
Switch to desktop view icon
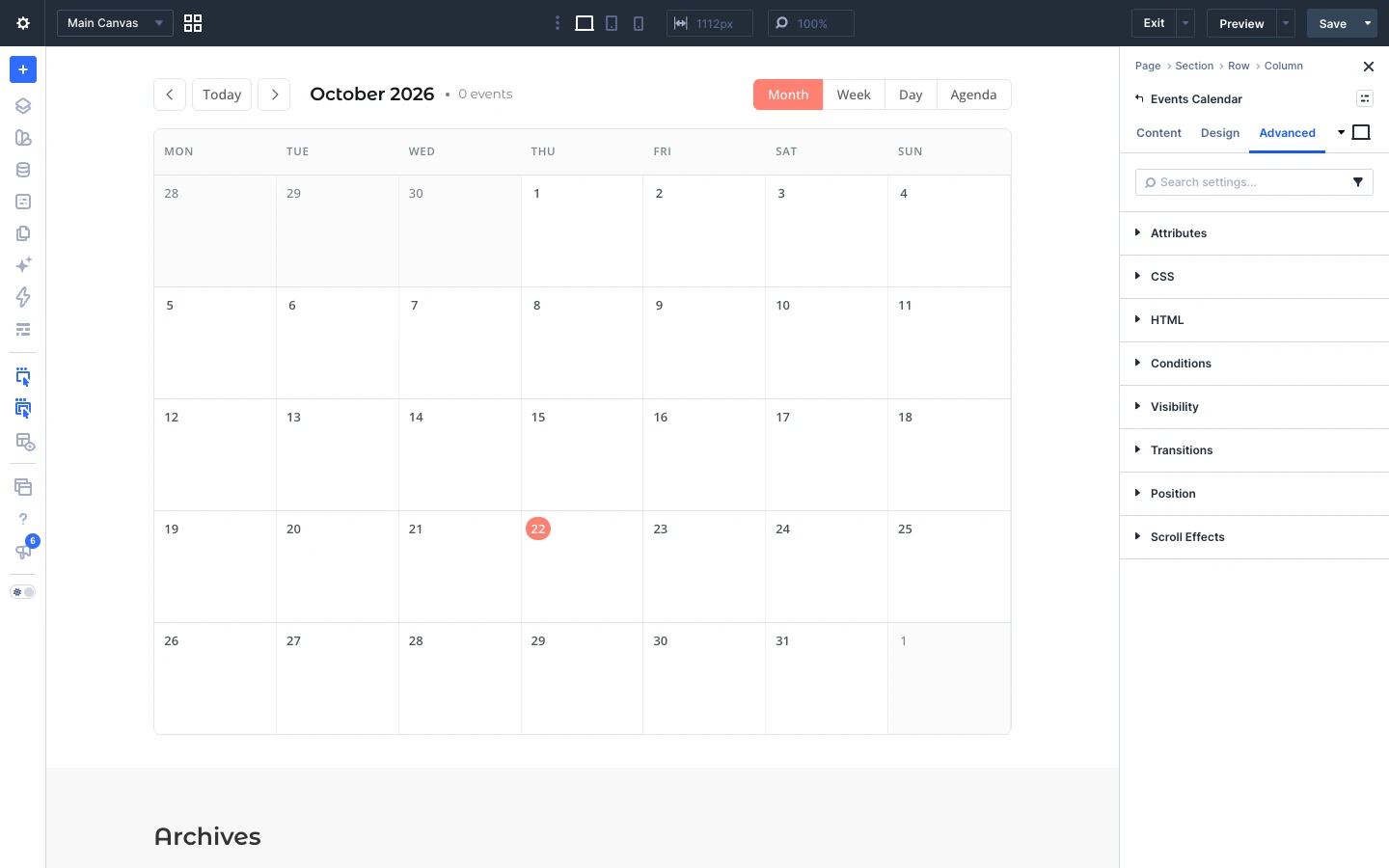click(x=585, y=23)
